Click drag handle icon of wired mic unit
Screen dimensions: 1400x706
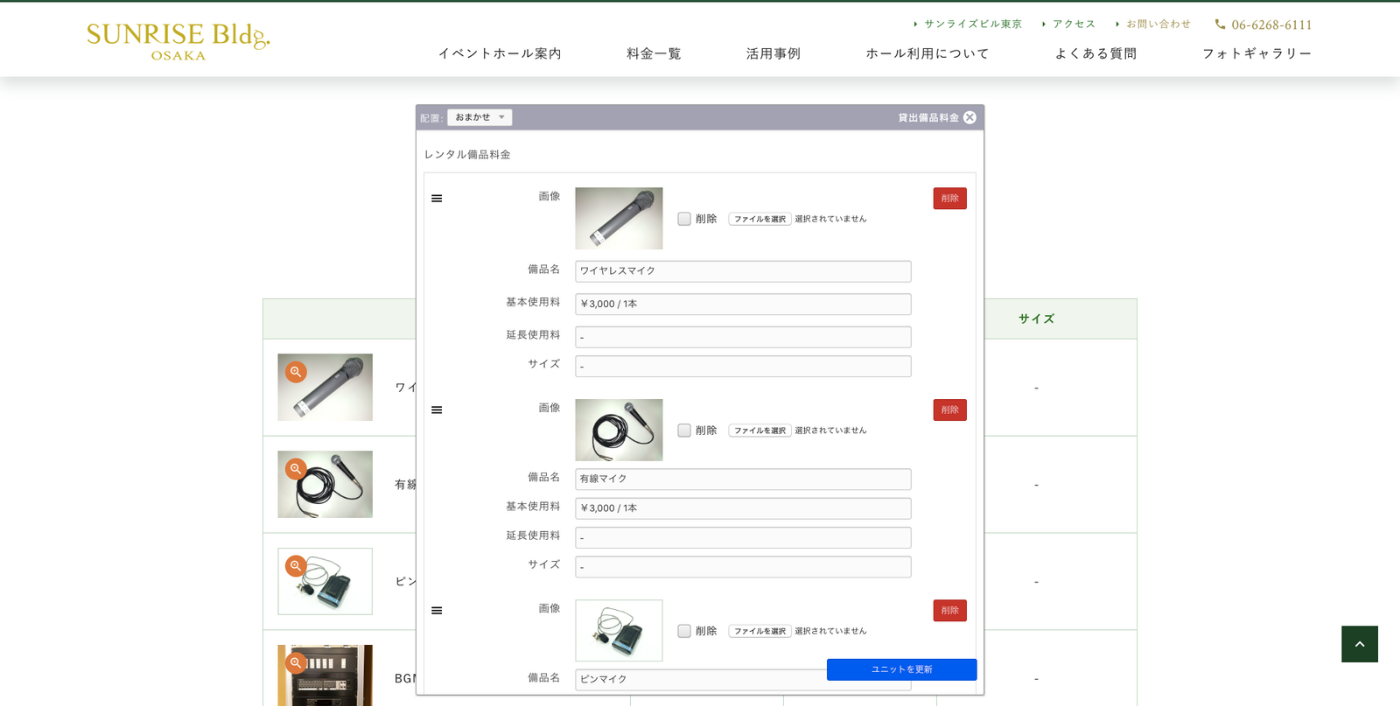(436, 410)
